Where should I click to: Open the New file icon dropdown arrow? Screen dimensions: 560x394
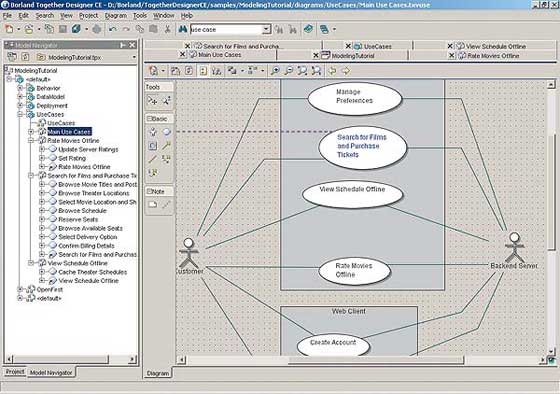pyautogui.click(x=18, y=30)
